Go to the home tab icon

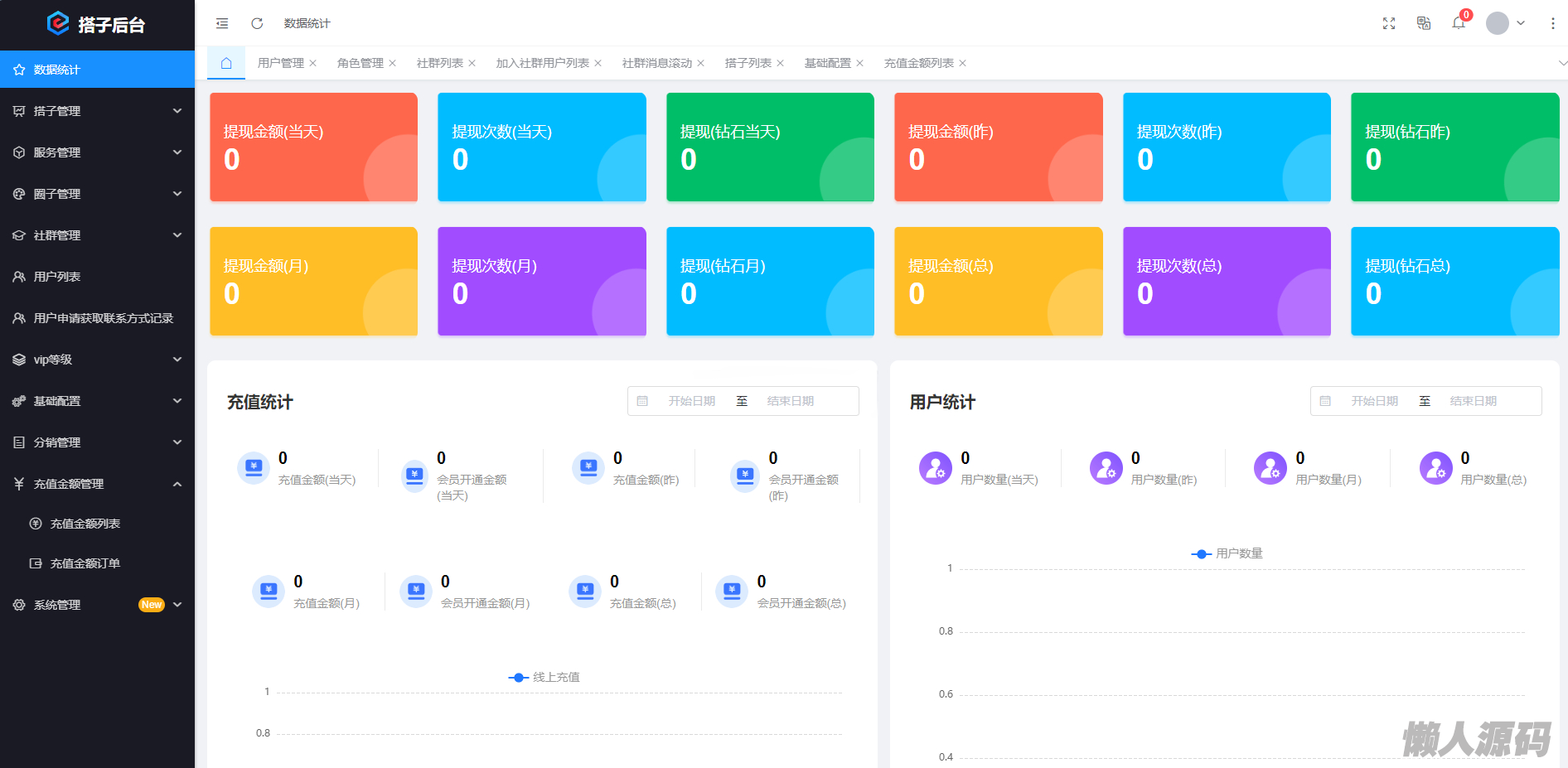225,63
